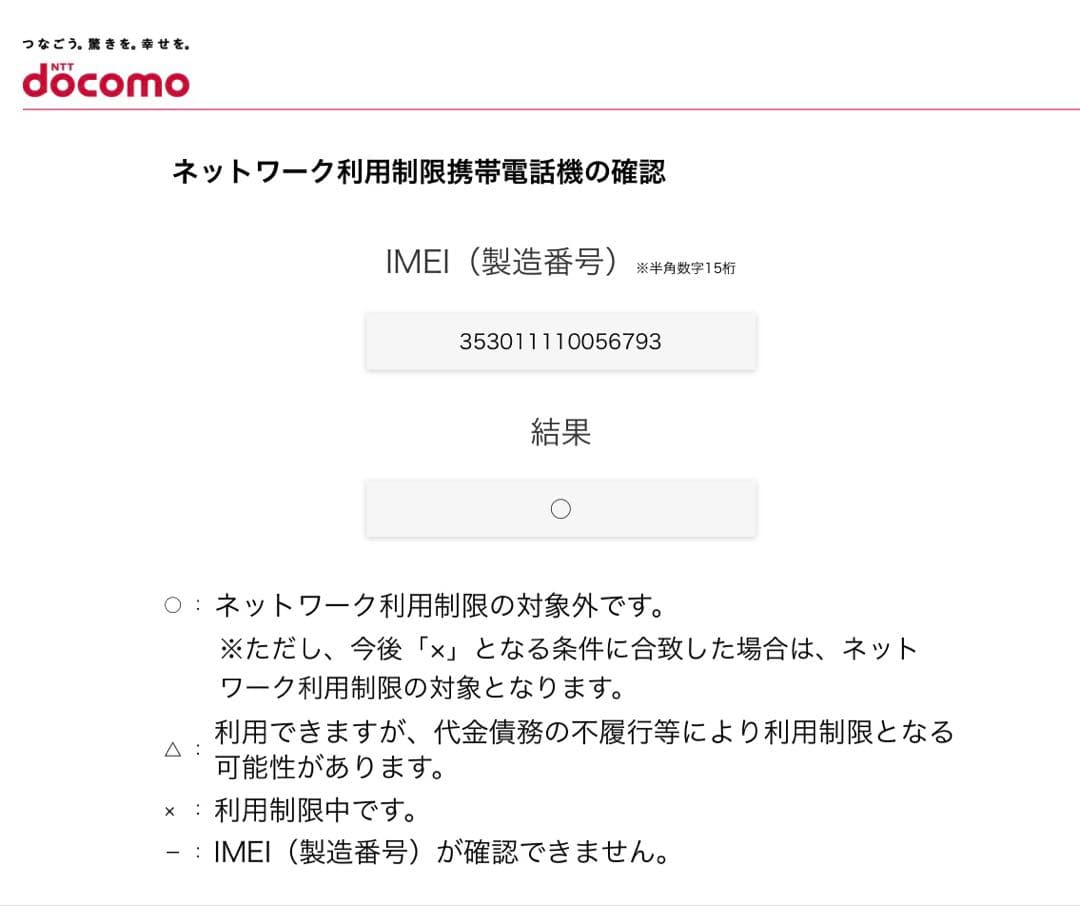Click the − legend symbol
Screen dimensions: 1080x906
click(172, 853)
